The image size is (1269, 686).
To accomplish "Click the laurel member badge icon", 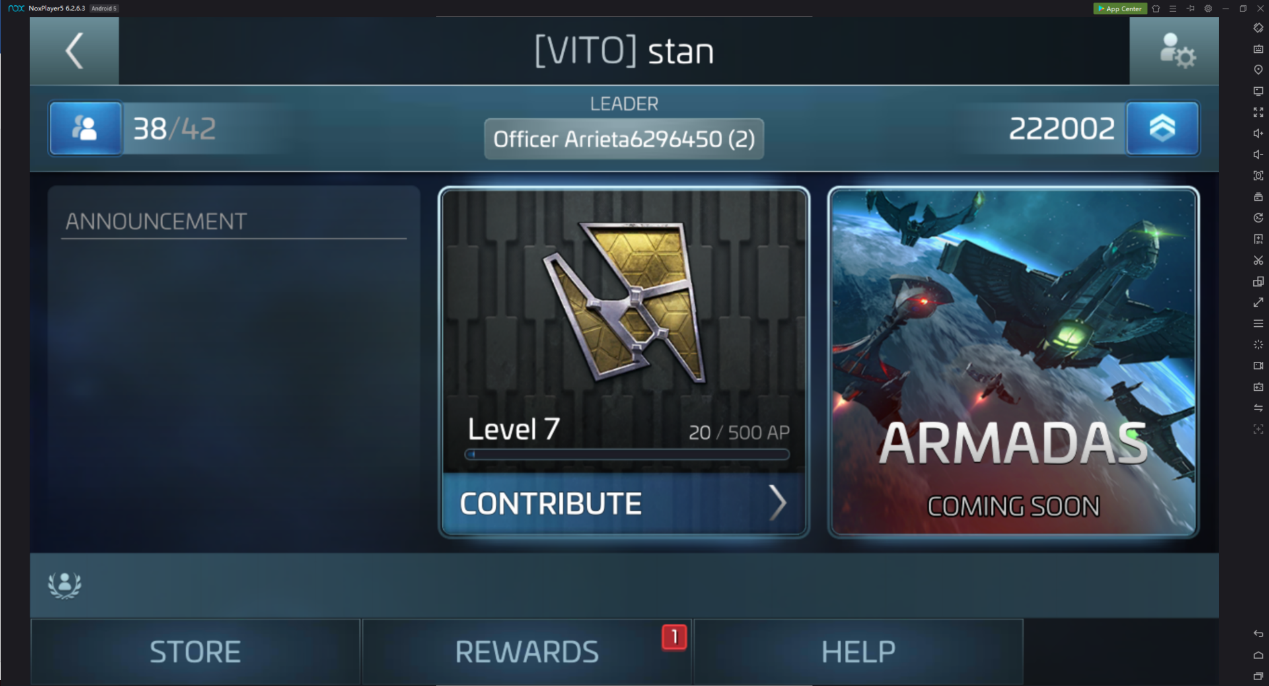I will point(65,584).
